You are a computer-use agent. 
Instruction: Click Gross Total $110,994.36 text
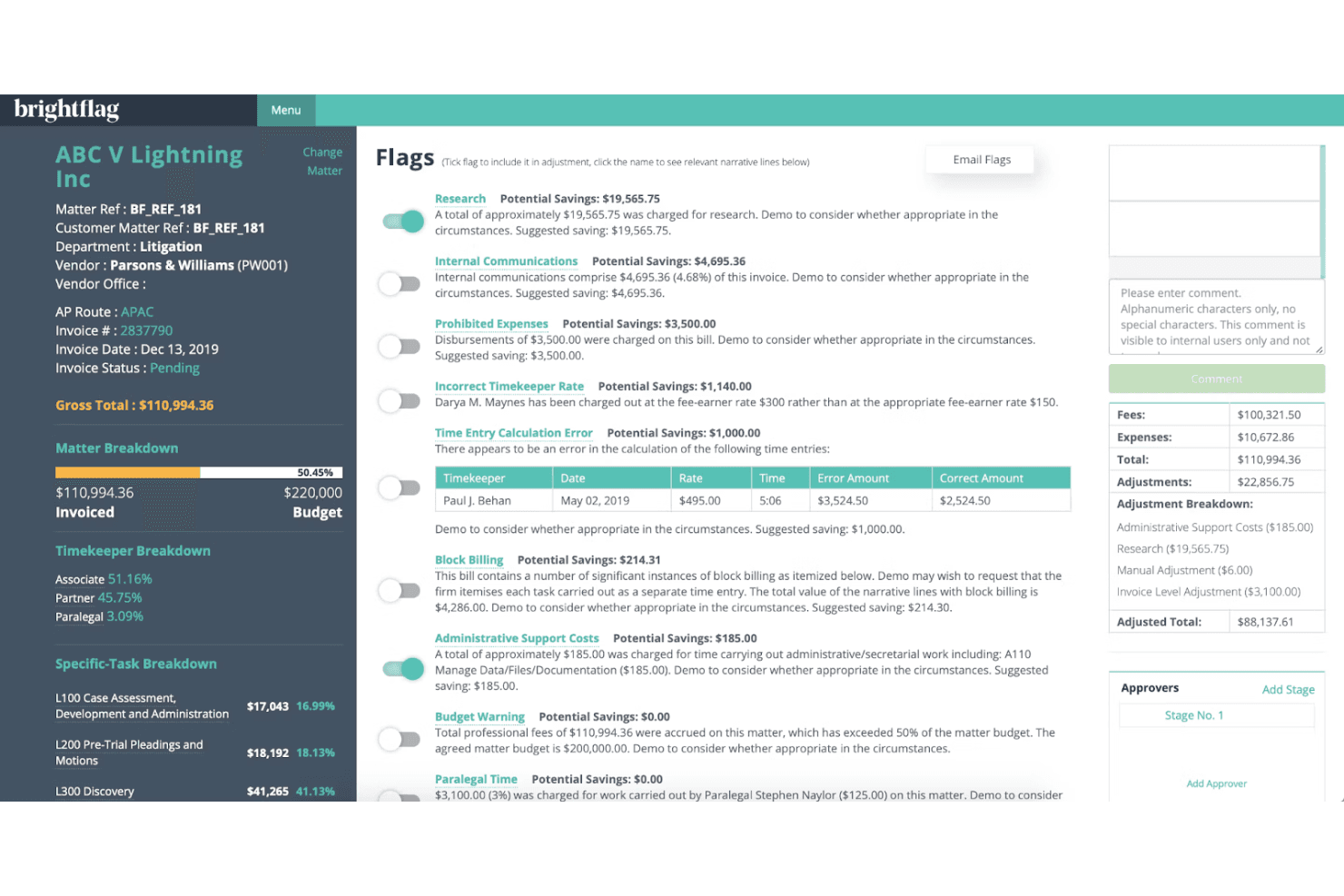[134, 406]
